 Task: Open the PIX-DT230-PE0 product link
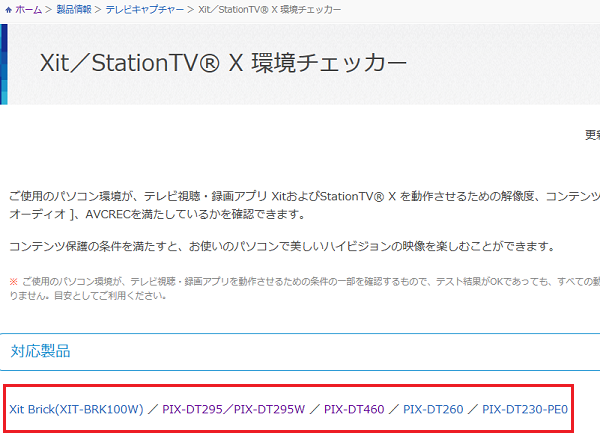pos(525,409)
